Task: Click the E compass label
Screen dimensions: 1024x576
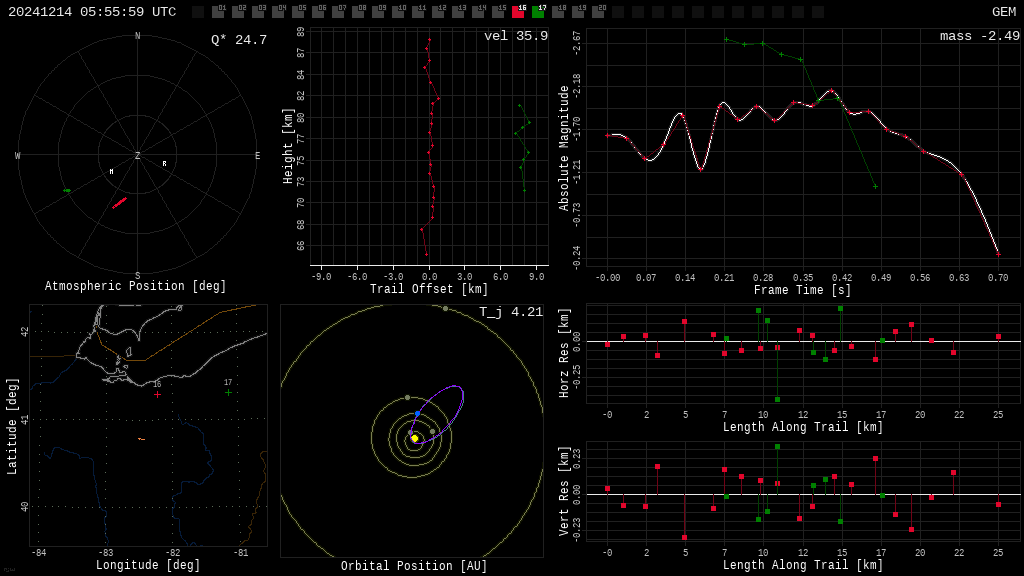Action: click(257, 155)
